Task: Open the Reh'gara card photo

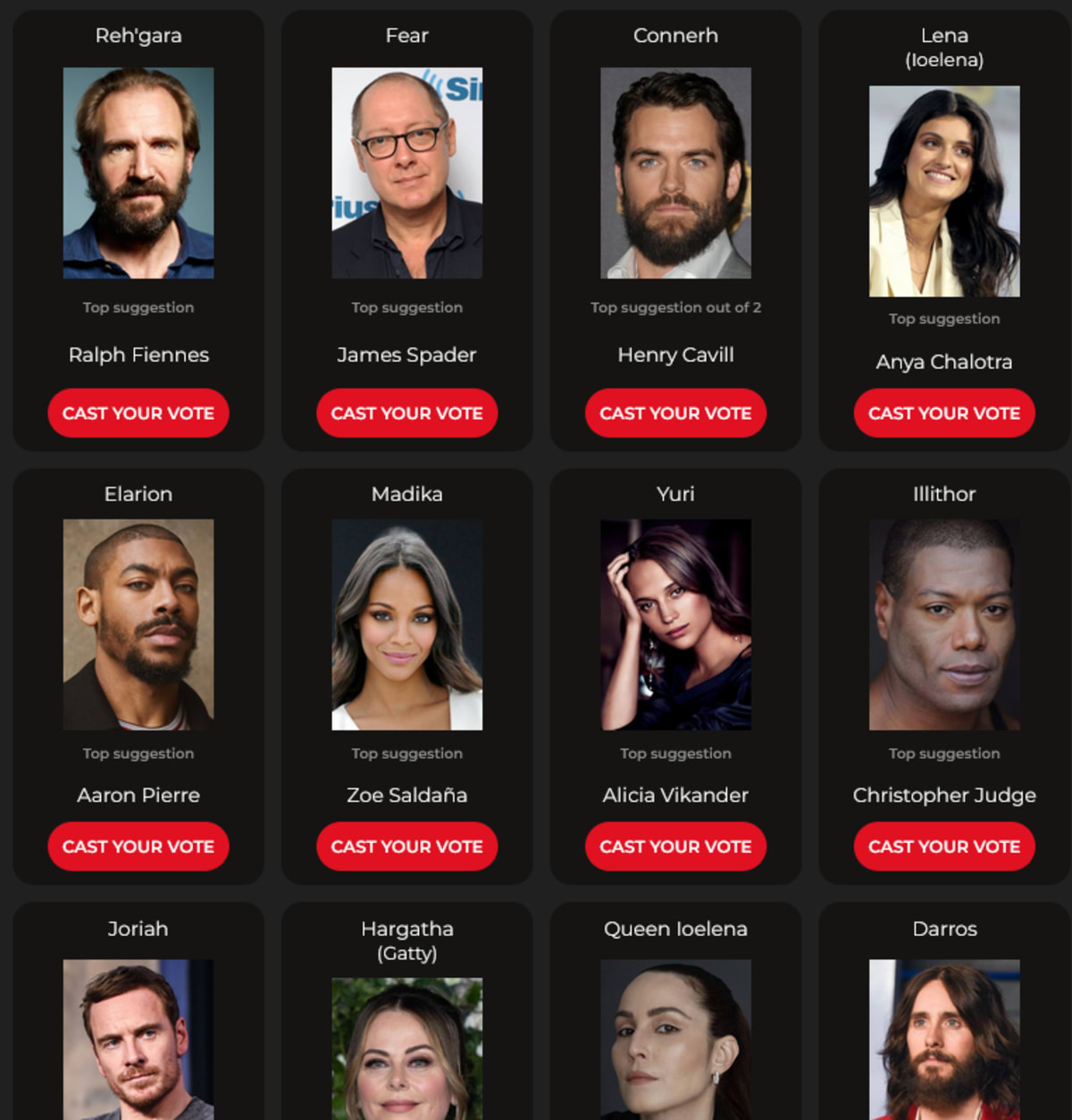Action: (138, 173)
